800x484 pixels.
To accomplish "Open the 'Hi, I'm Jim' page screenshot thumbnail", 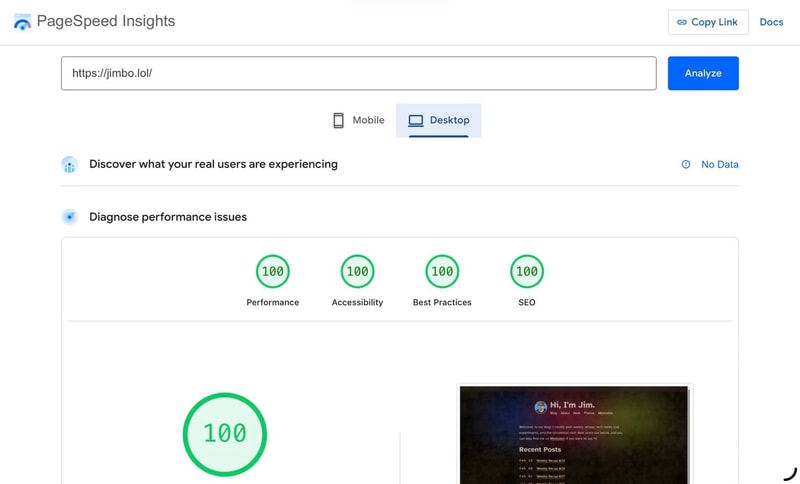I will pos(574,434).
